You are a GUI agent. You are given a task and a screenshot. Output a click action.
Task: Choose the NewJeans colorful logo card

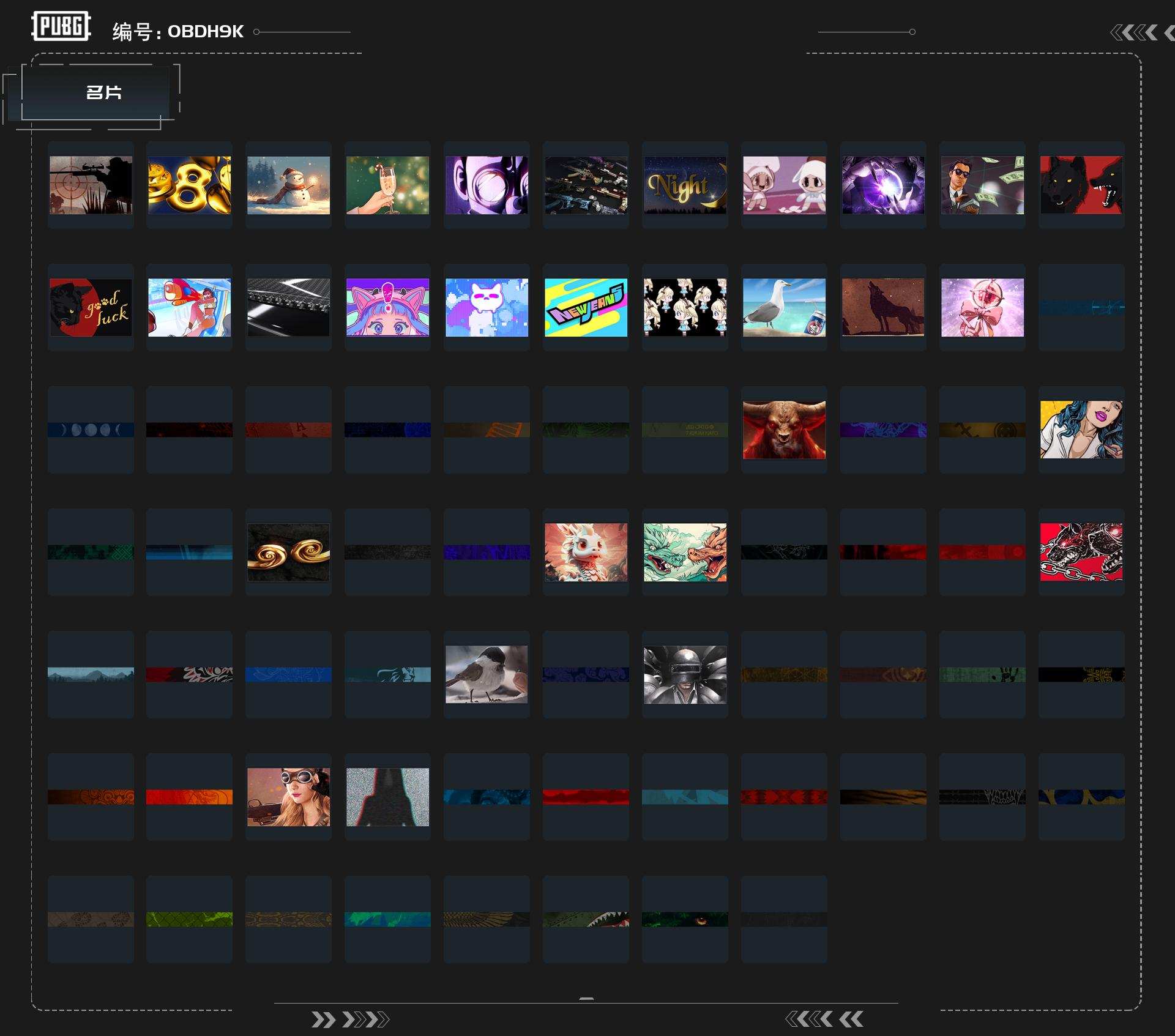click(586, 307)
